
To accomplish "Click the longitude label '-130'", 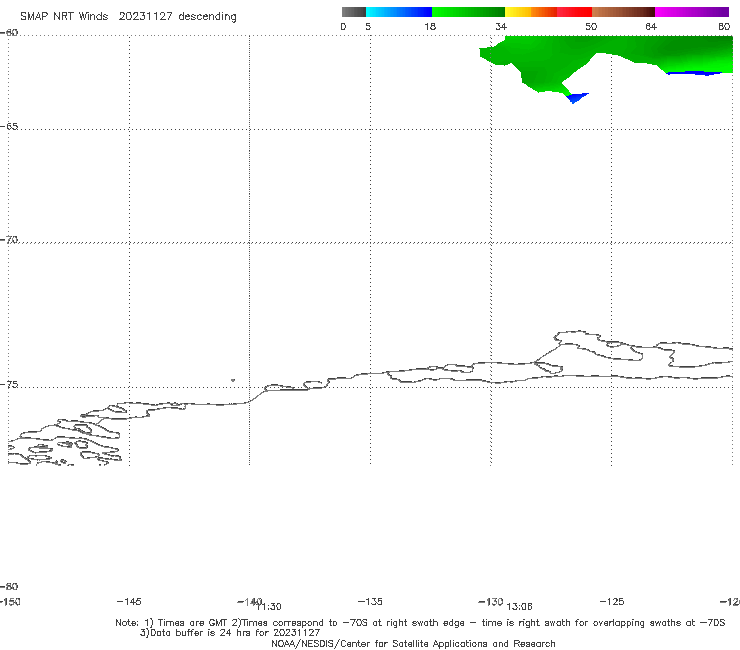I will (491, 602).
